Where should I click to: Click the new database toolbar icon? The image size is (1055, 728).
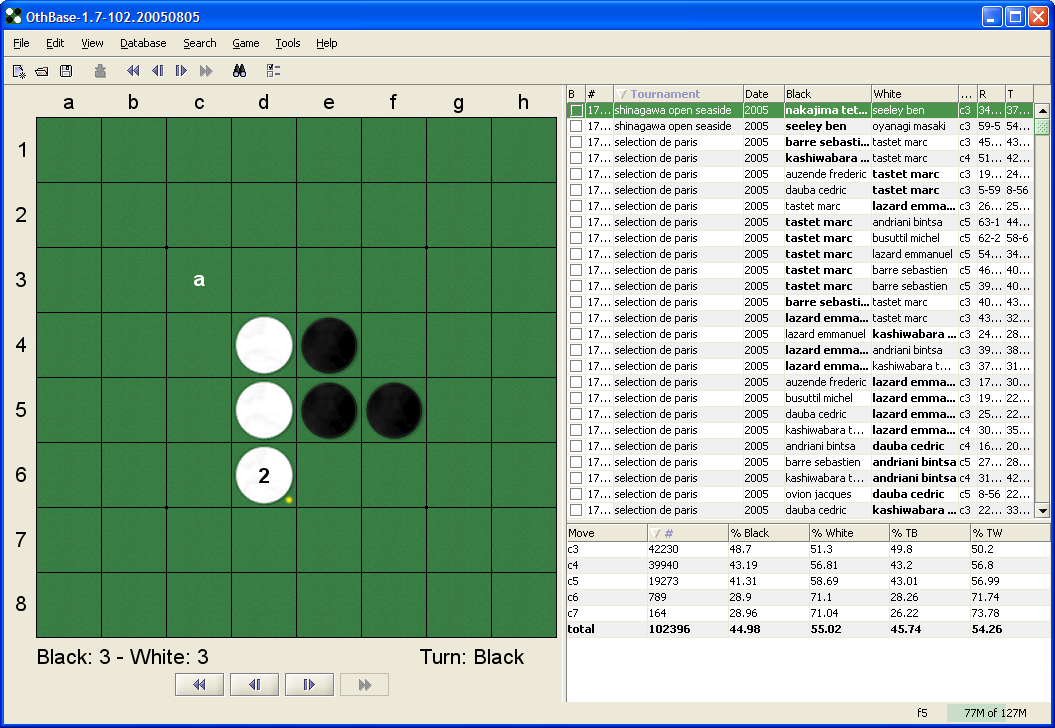(20, 71)
